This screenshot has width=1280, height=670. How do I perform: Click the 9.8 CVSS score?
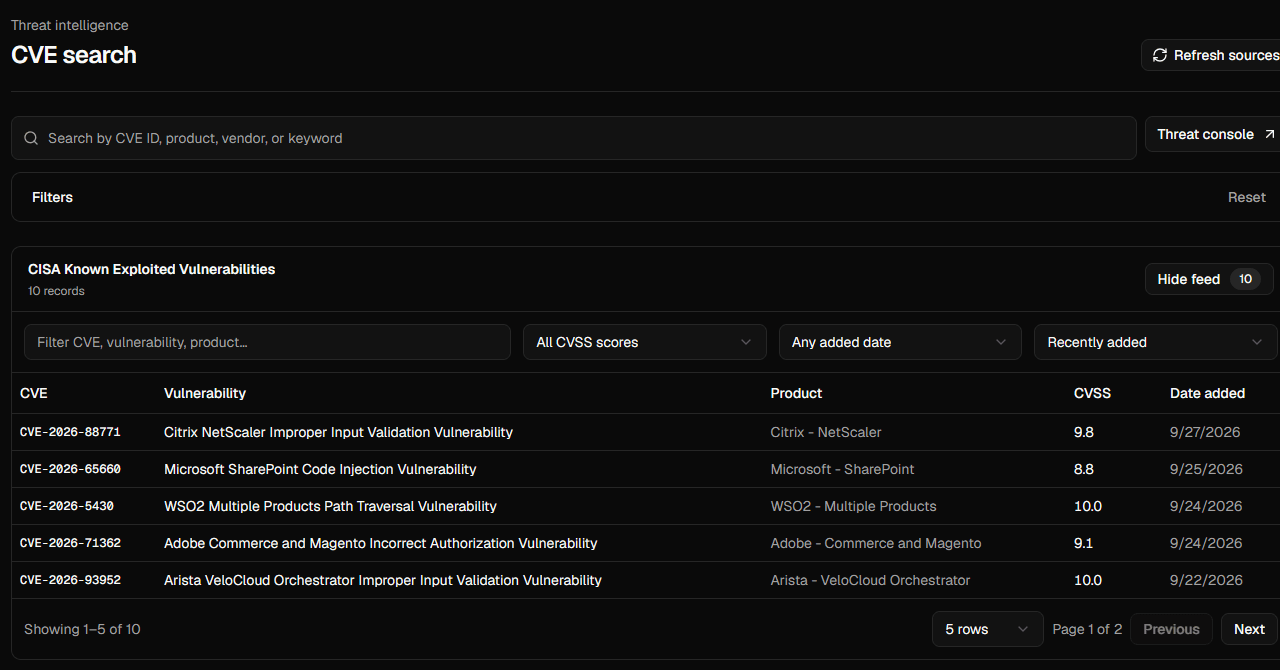(1084, 432)
